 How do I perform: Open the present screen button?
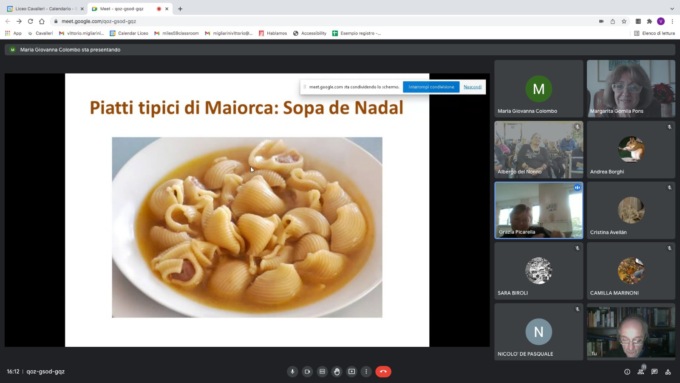pos(351,372)
